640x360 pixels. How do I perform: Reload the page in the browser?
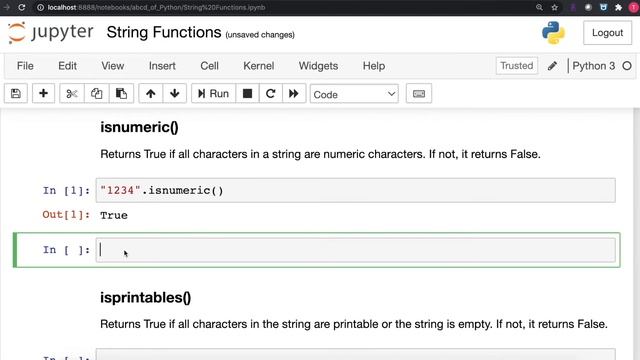(22, 7)
